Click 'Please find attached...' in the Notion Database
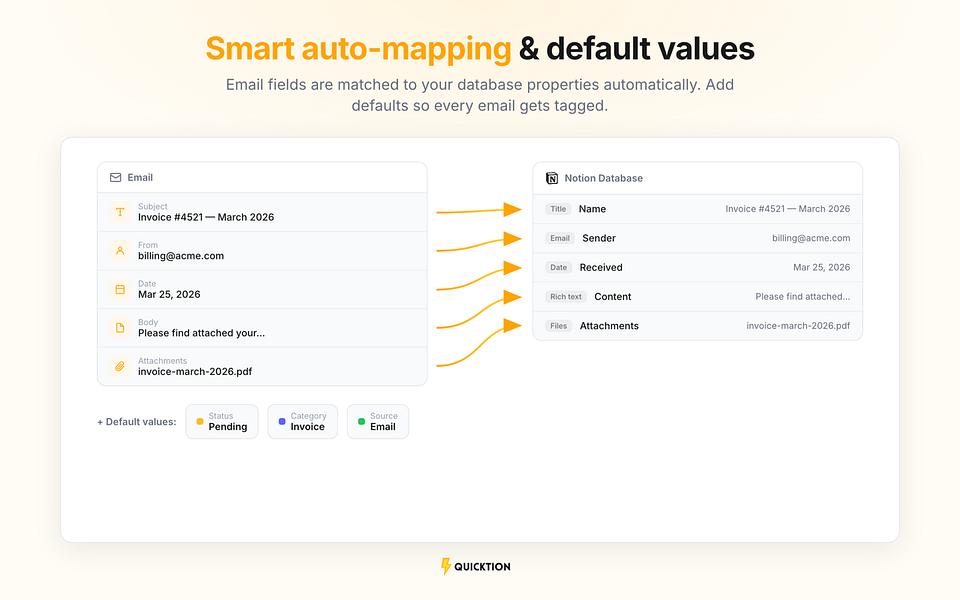 tap(803, 297)
